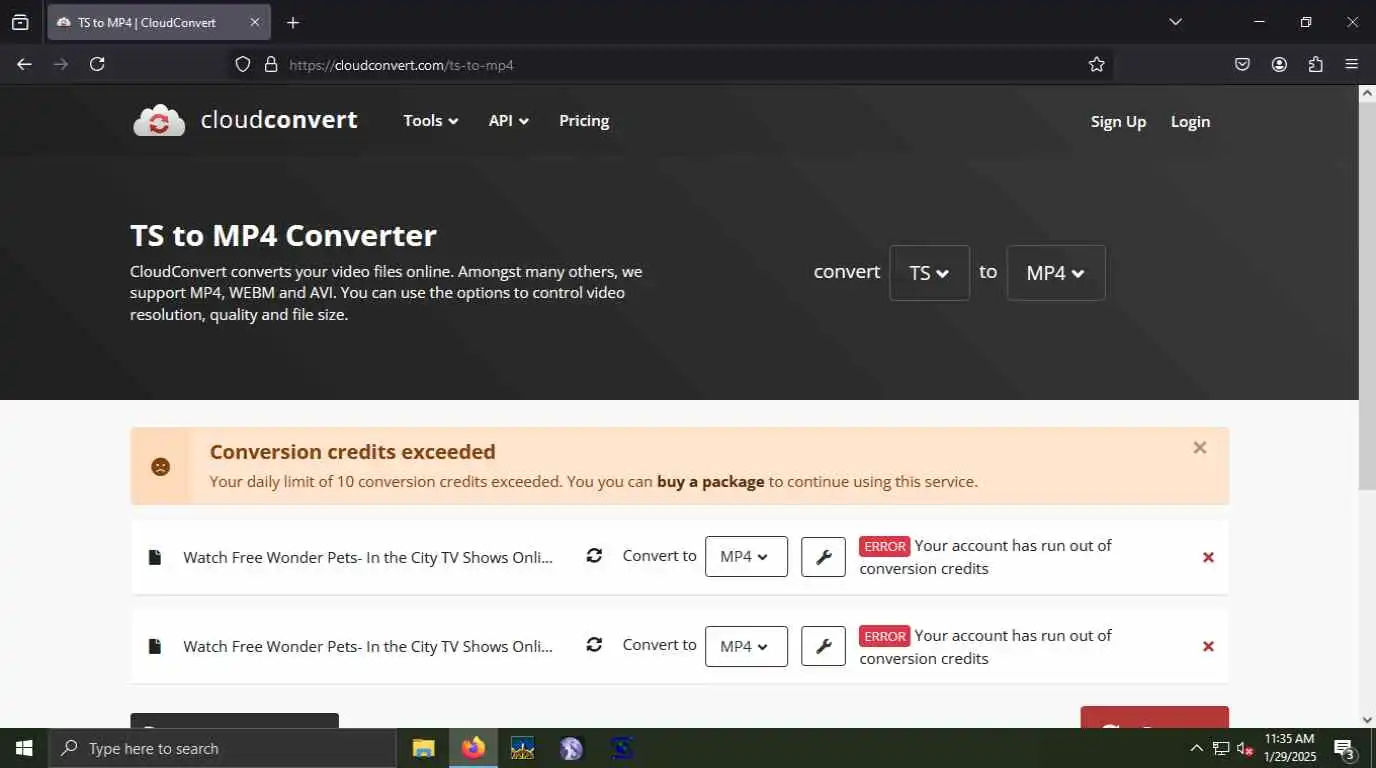1376x768 pixels.
Task: Click the sad face alert icon
Action: click(160, 466)
